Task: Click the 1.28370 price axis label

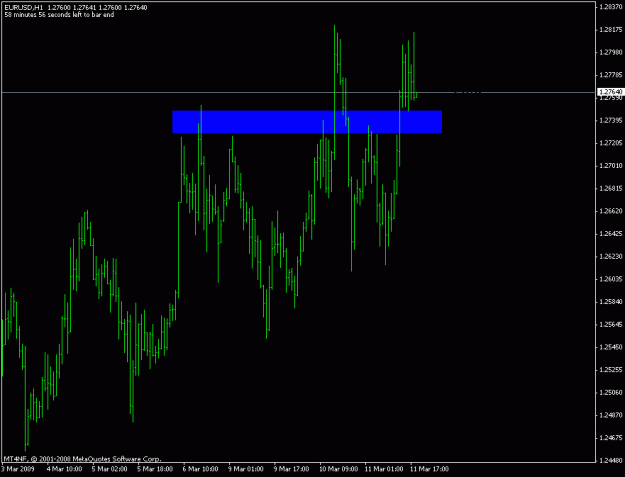Action: [611, 7]
